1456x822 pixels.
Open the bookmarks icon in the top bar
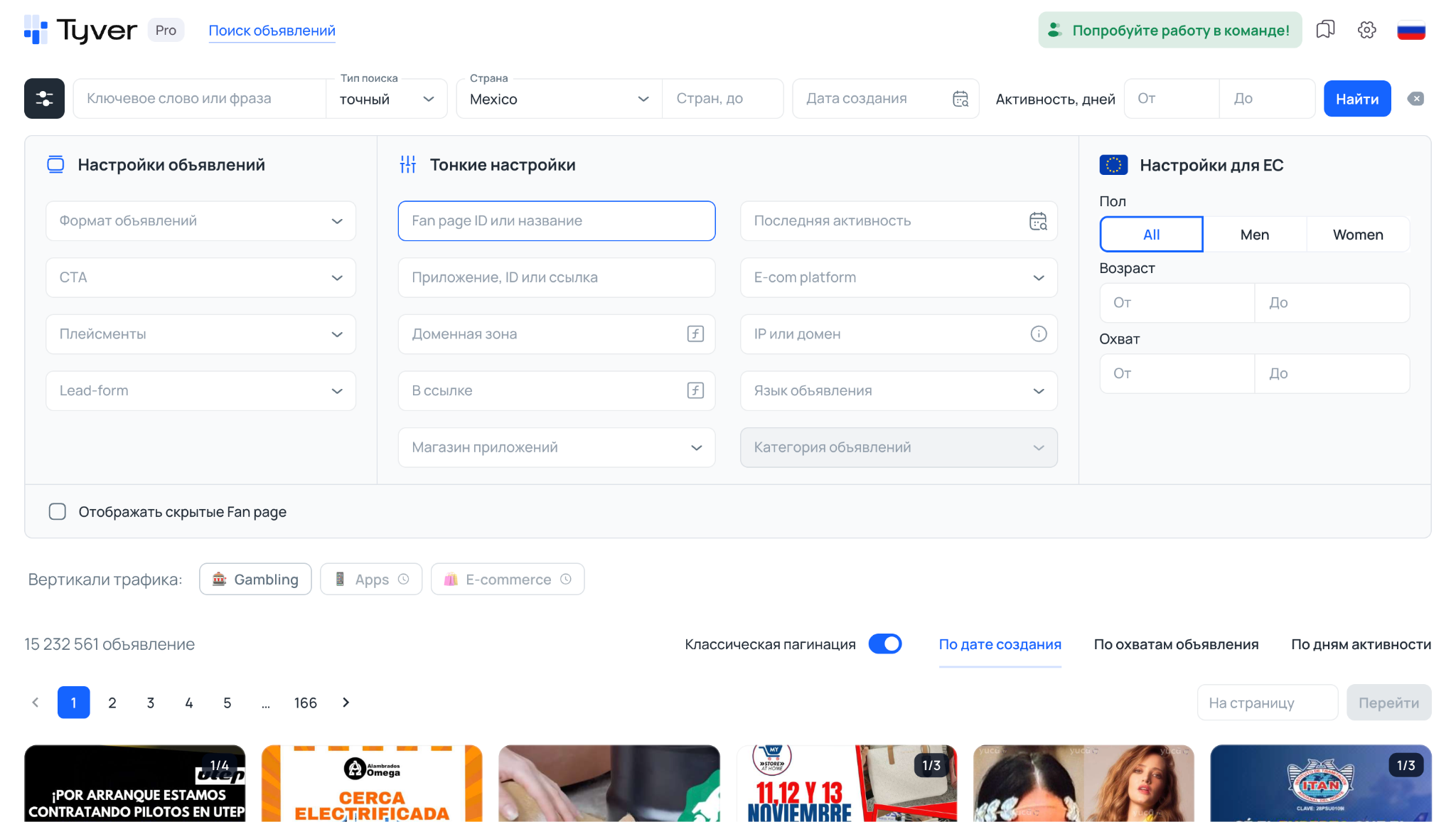(1324, 30)
